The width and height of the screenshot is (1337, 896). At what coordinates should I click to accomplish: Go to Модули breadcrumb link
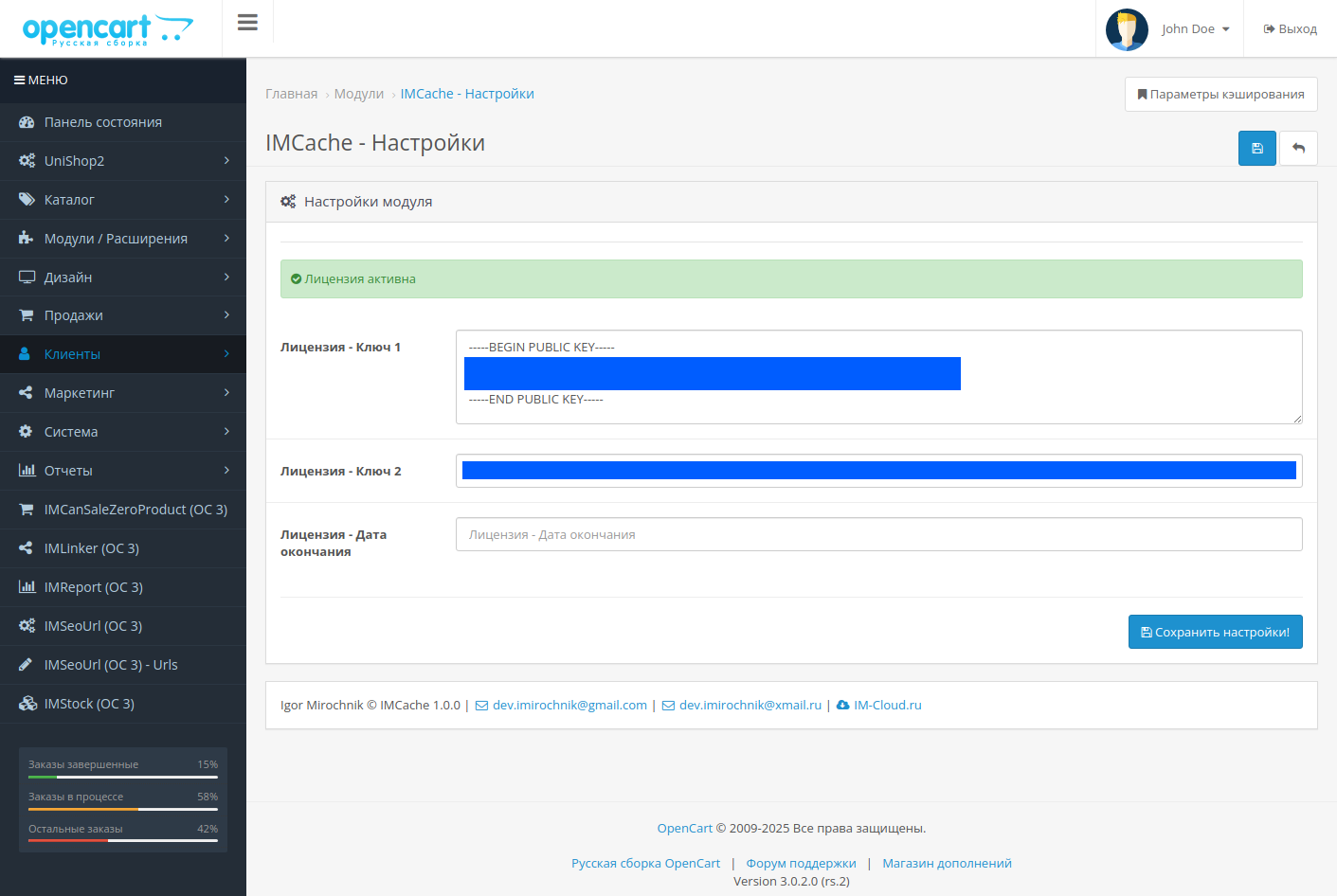pyautogui.click(x=359, y=94)
